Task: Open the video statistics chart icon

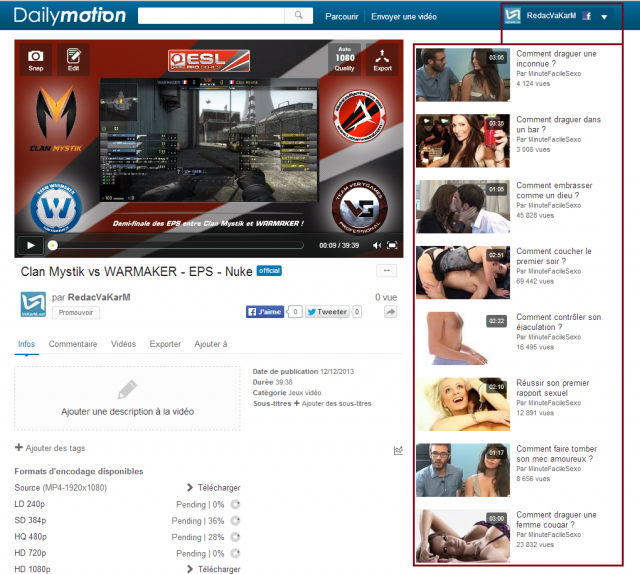Action: pos(398,450)
